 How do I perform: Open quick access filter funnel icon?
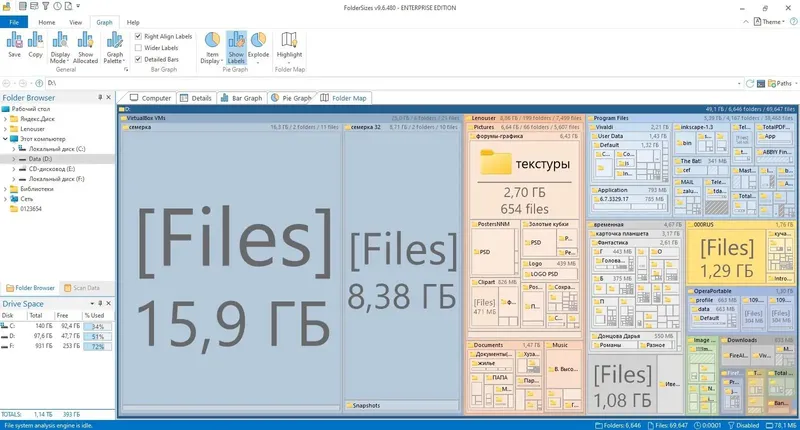(x=45, y=6)
